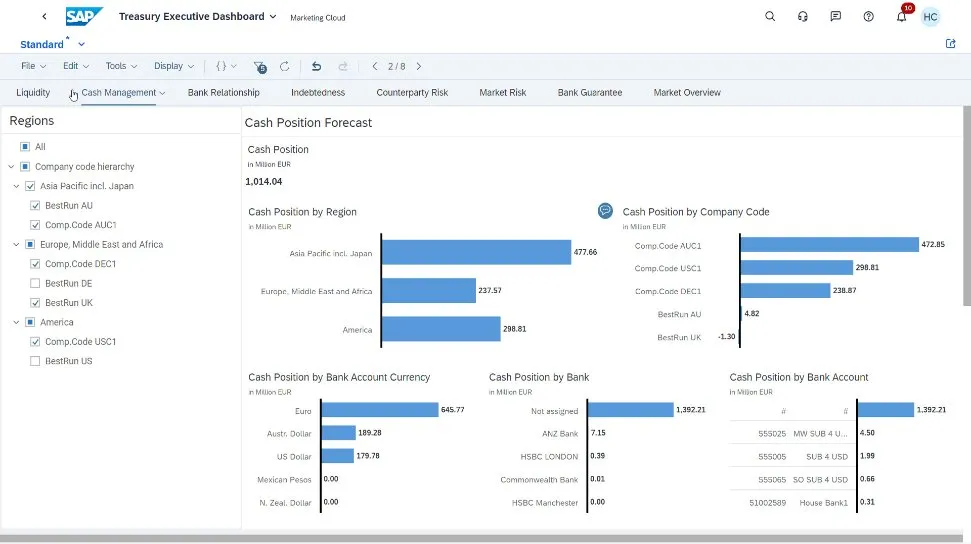Click the filter icon in the toolbar
The width and height of the screenshot is (971, 544).
[259, 67]
